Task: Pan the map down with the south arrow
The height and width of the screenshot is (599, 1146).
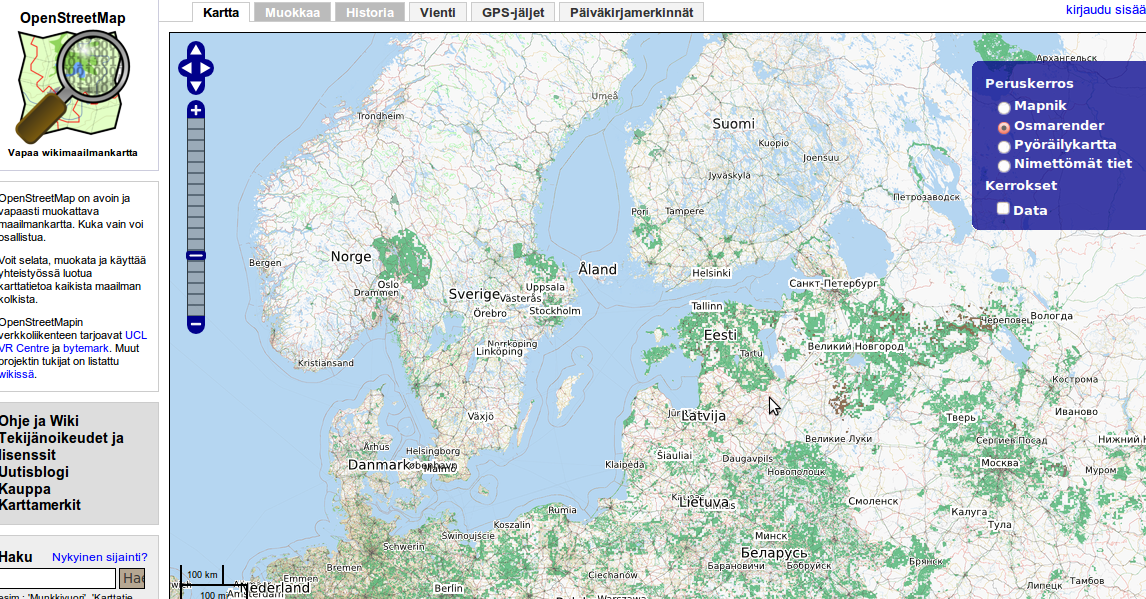Action: (196, 86)
